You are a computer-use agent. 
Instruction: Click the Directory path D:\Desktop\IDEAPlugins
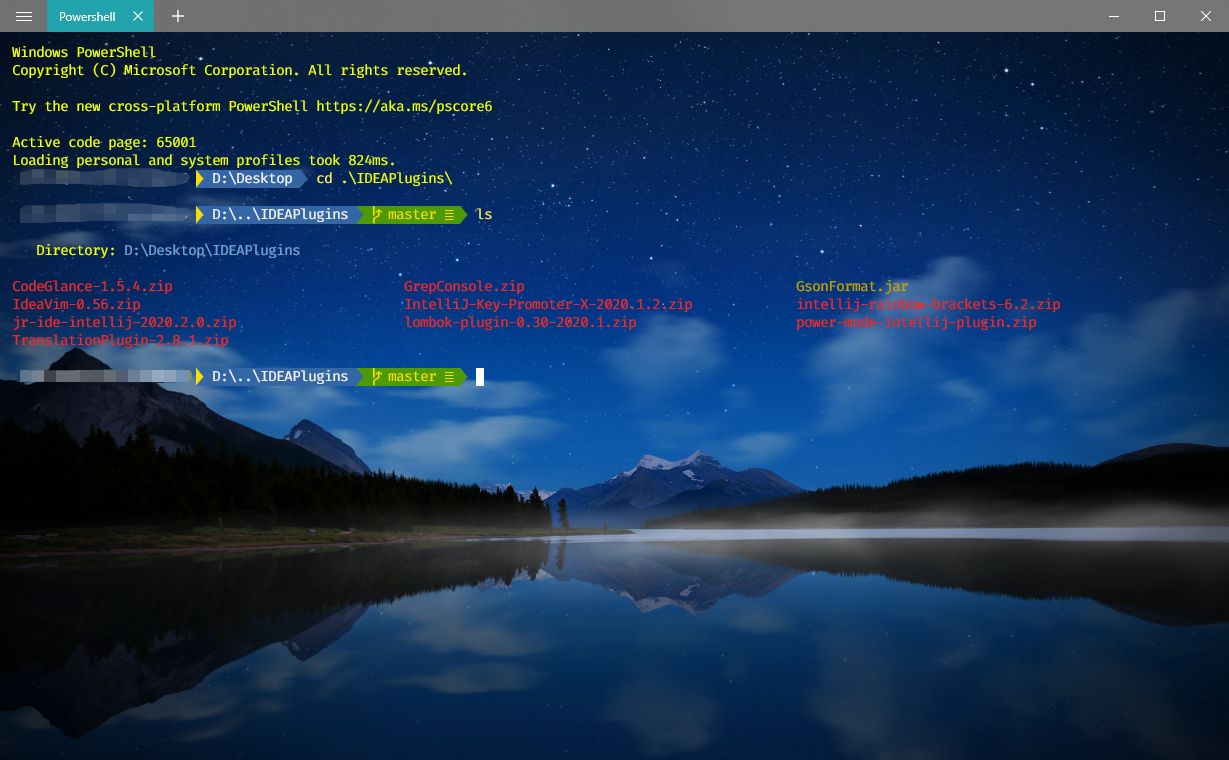(x=212, y=251)
